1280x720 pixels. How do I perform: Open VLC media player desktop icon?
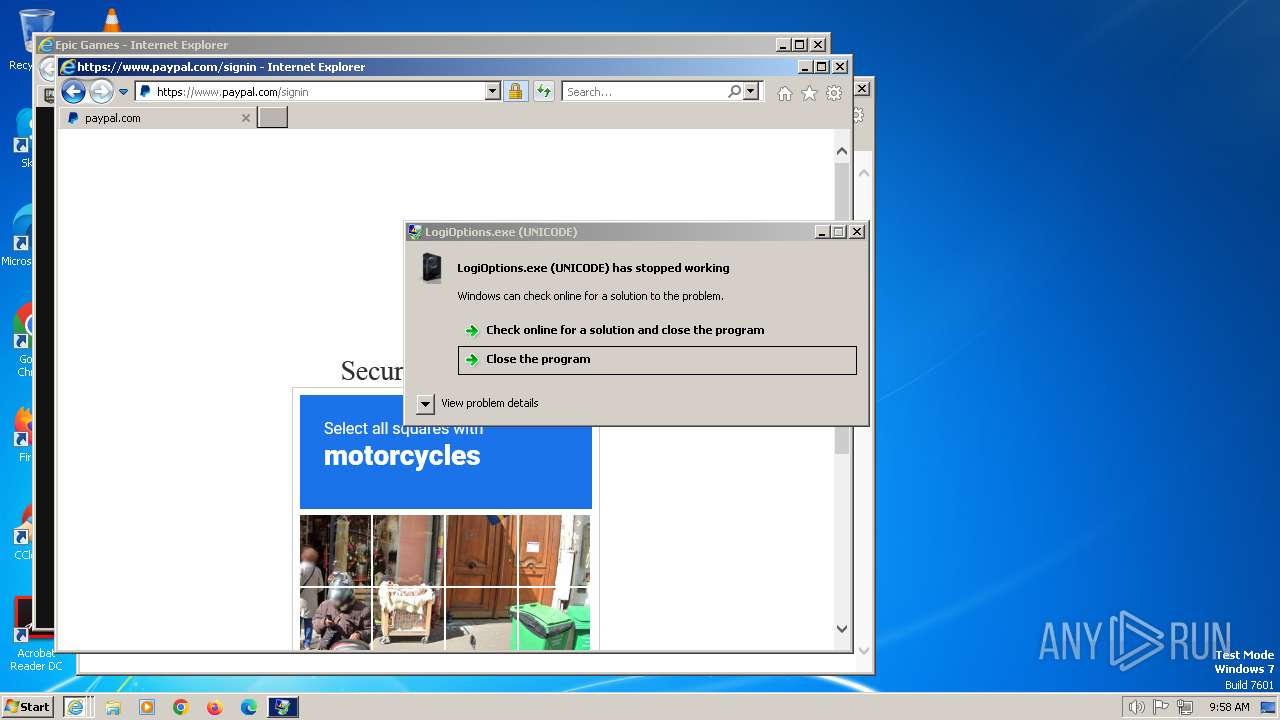111,20
